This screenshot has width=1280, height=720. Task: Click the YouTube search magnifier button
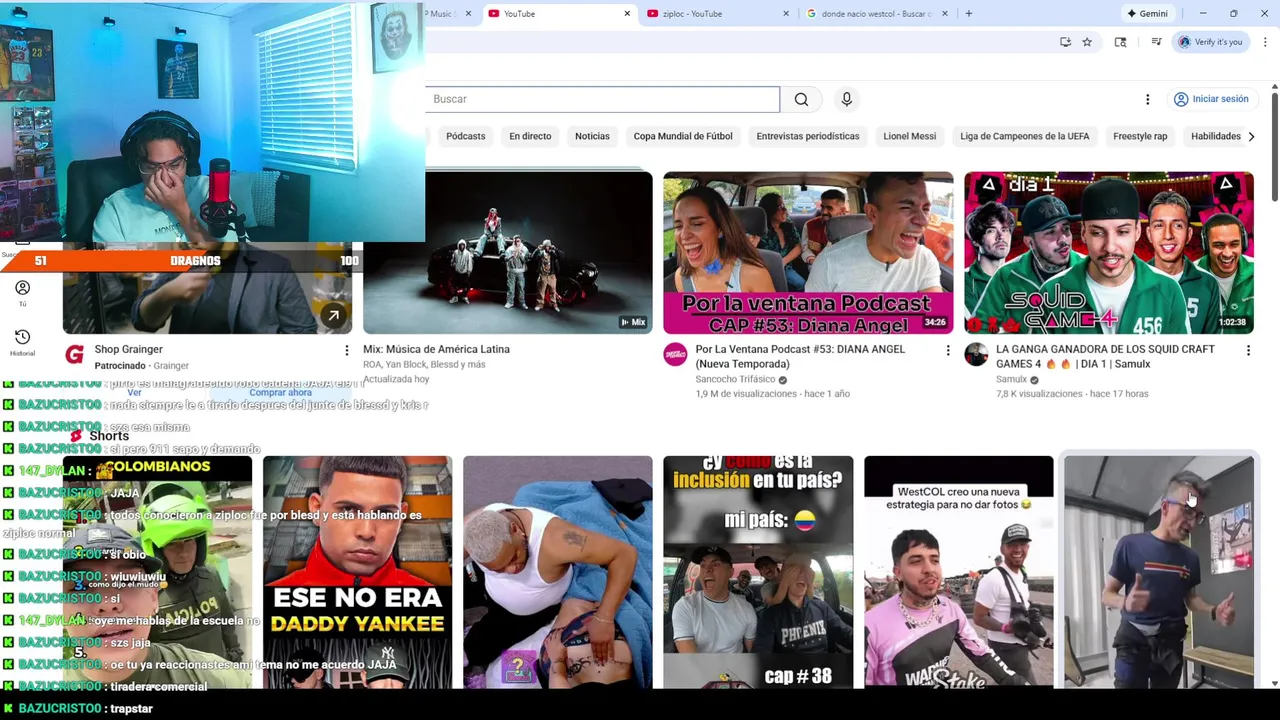tap(801, 99)
